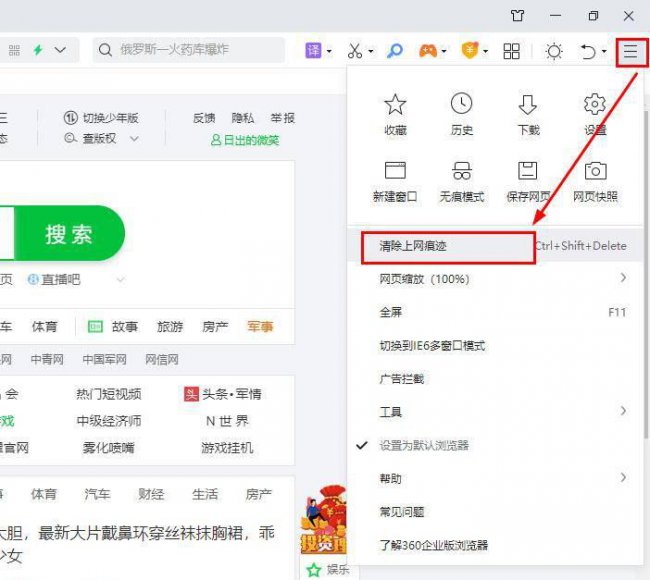650x580 pixels.
Task: Open the scissors screenshot tool
Action: click(355, 51)
